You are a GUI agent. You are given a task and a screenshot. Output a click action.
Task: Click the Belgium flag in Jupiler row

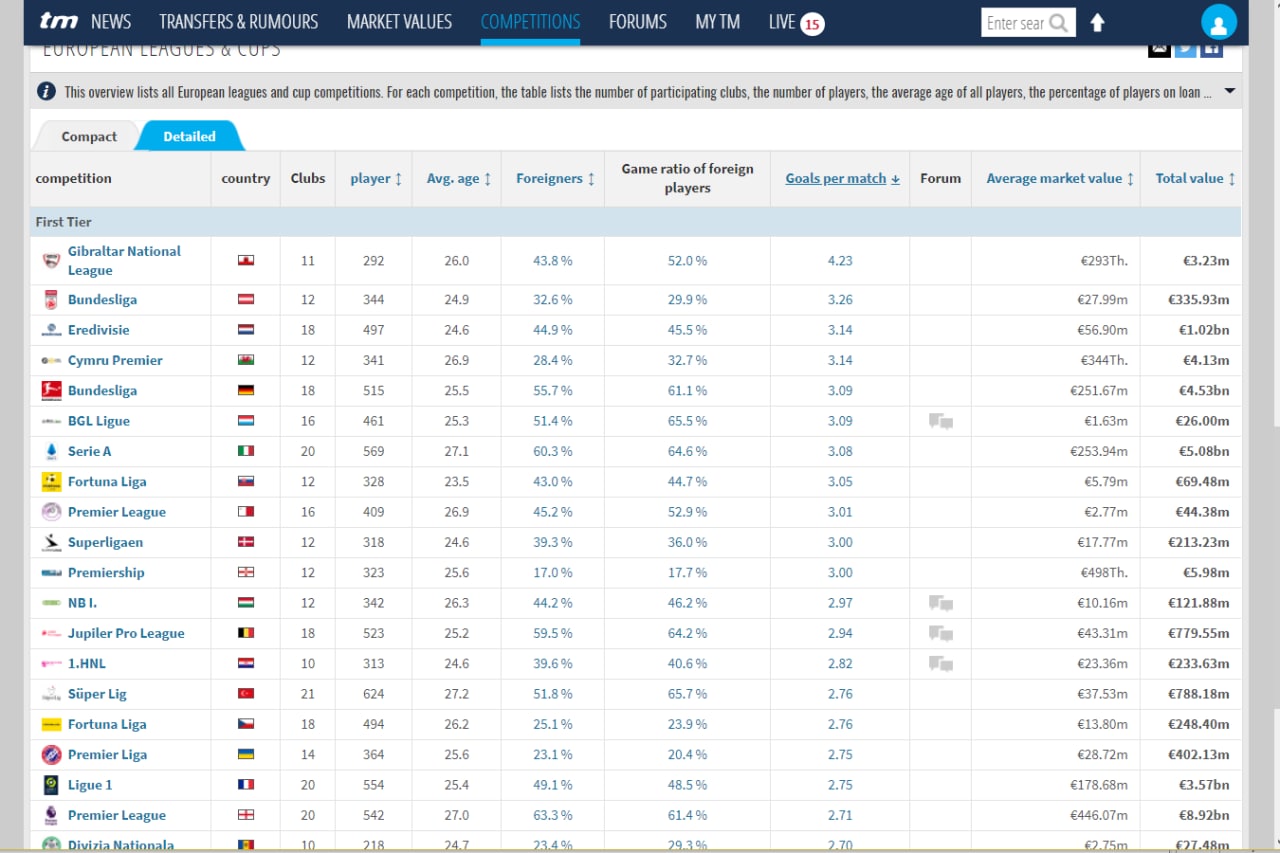[246, 633]
